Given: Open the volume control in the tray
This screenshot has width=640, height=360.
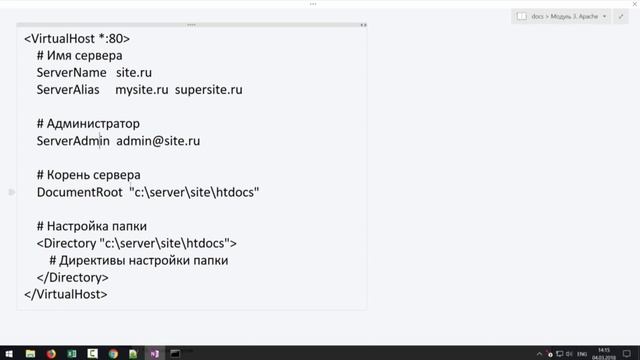Looking at the screenshot, I should pyautogui.click(x=569, y=354).
